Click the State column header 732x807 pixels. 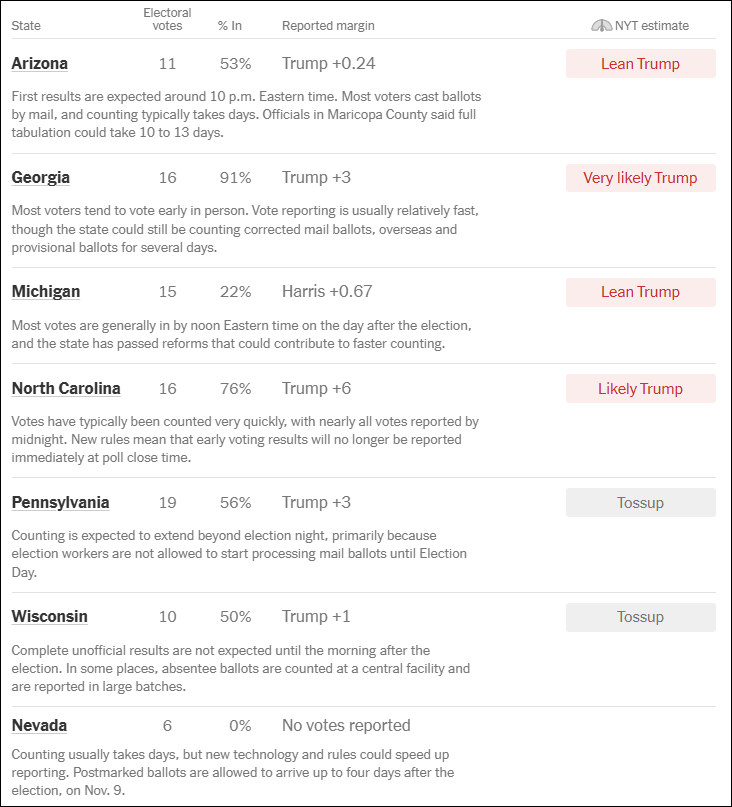tap(26, 26)
